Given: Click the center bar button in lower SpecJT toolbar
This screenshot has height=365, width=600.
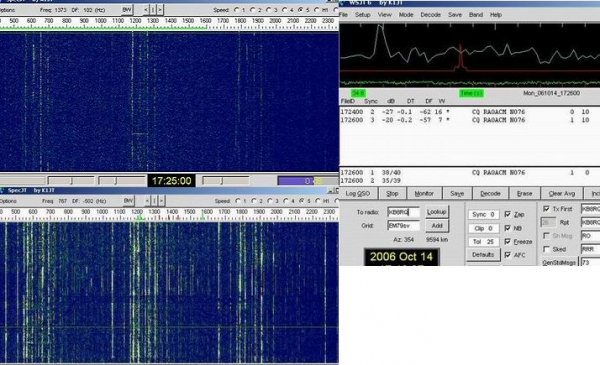Looking at the screenshot, I should [155, 200].
